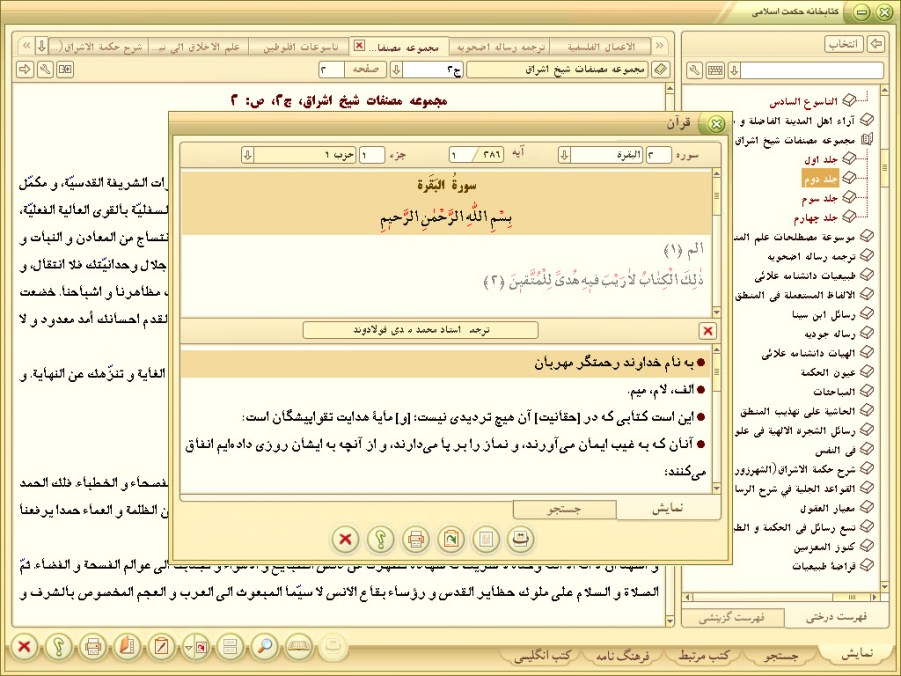The height and width of the screenshot is (676, 901).
Task: Switch to the ترجمه رساله اضحویه tab
Action: pos(500,47)
